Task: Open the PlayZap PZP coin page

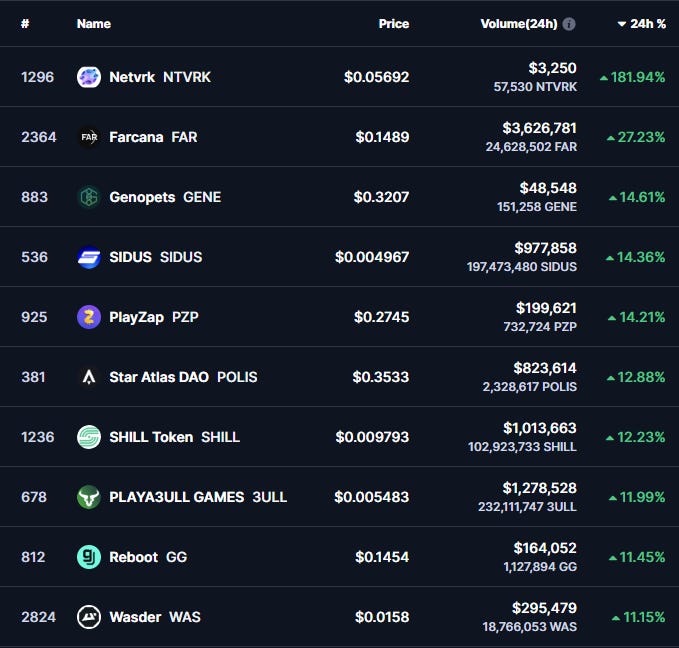Action: click(154, 317)
